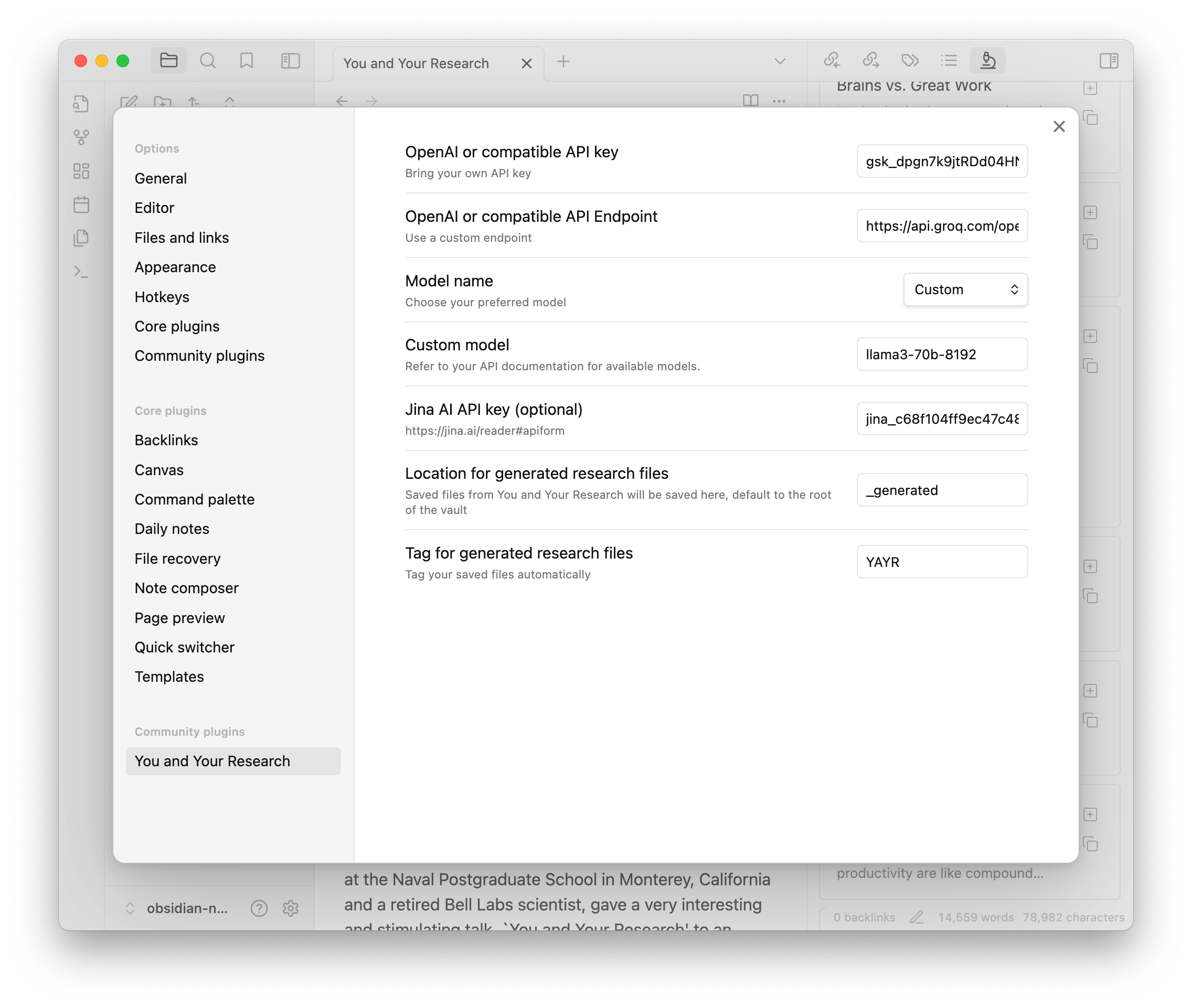Open the Model name Custom dropdown
This screenshot has height=1008, width=1192.
(x=965, y=289)
